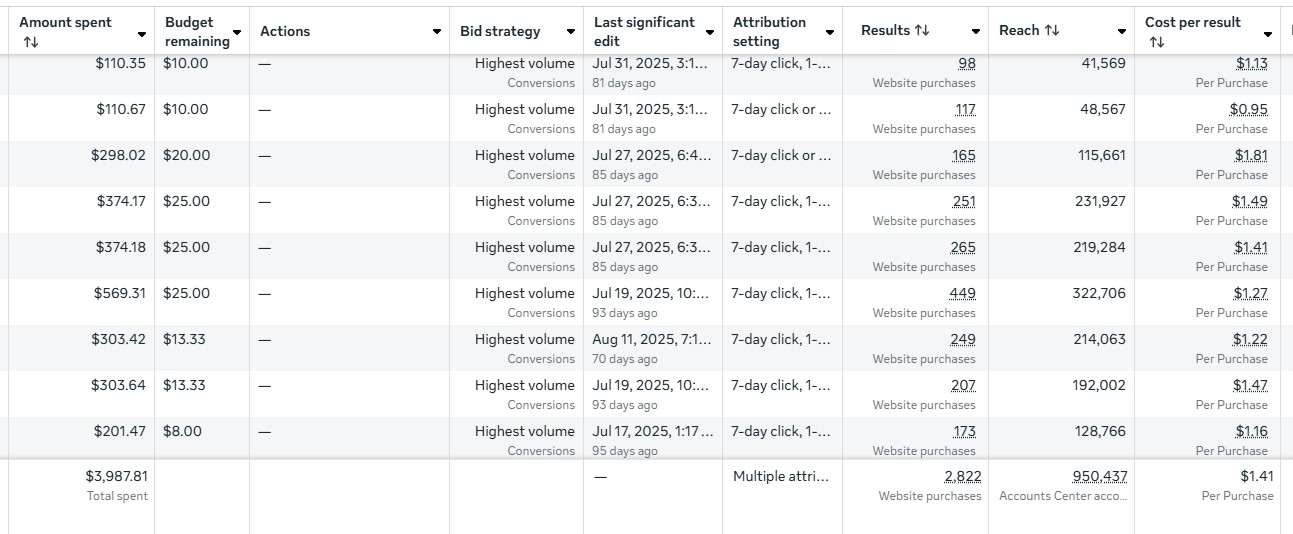
Task: Click the $0.95 cost per purchase value
Action: point(1248,109)
